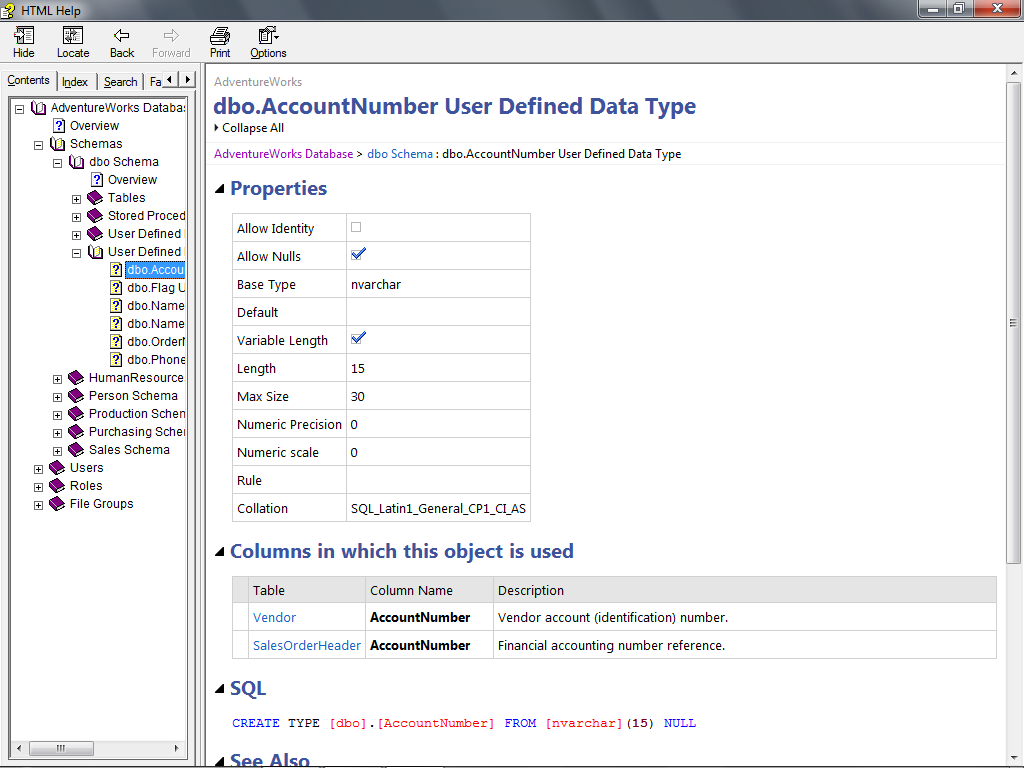The height and width of the screenshot is (768, 1024).
Task: Click the 'Vendor account (identification) number.' description
Action: point(613,617)
